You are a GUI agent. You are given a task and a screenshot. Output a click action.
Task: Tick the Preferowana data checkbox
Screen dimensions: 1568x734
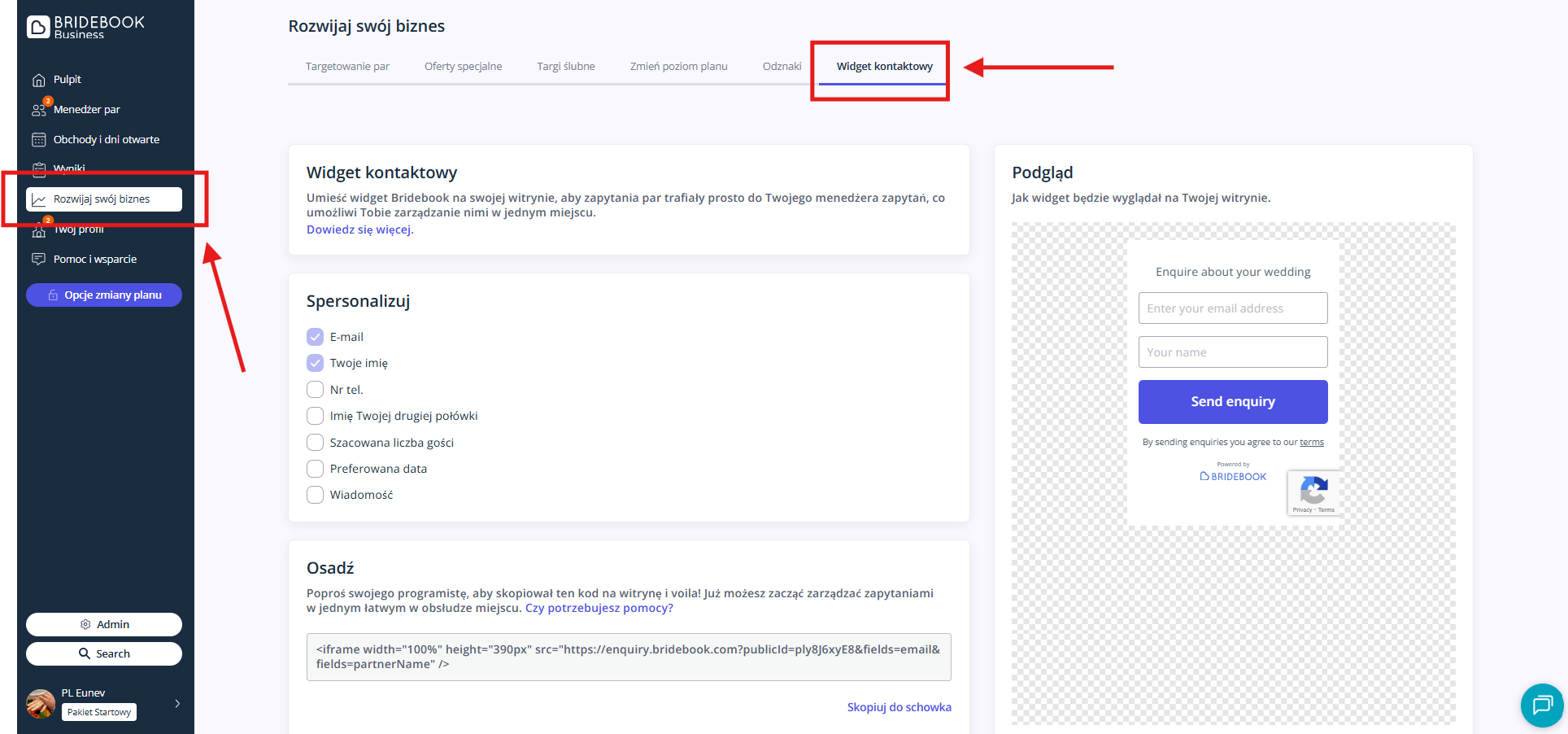click(316, 469)
